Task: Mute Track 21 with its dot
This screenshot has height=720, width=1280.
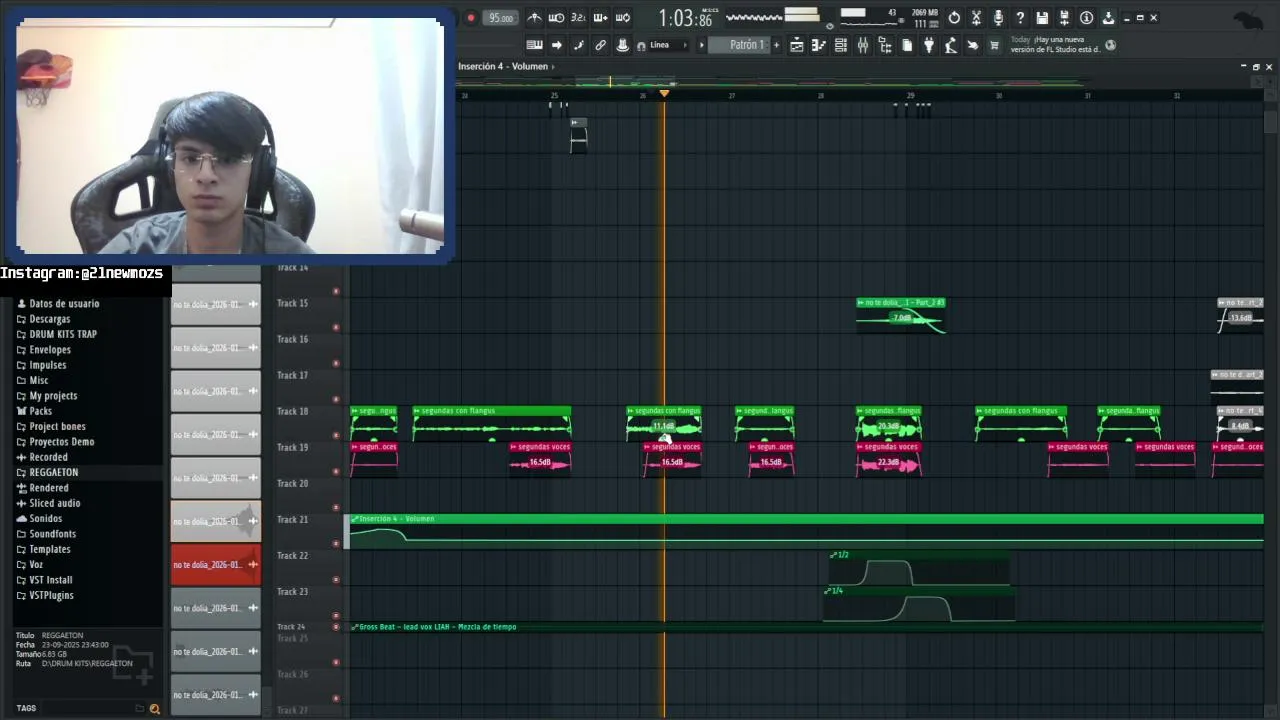Action: click(336, 543)
